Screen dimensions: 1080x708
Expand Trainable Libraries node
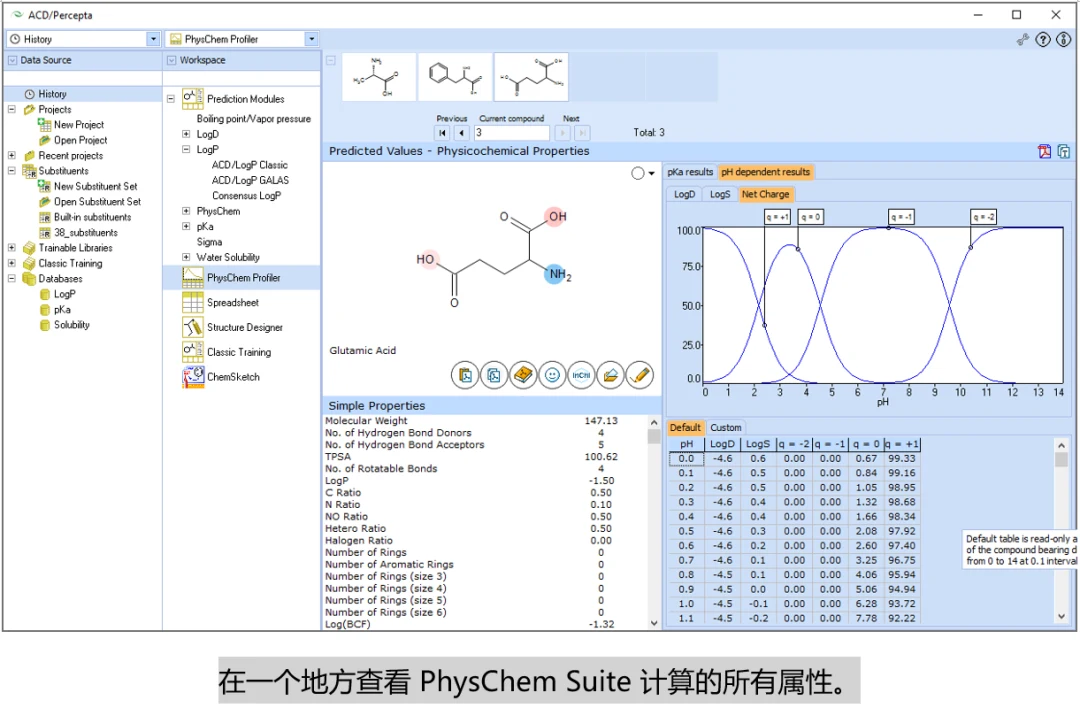pyautogui.click(x=12, y=248)
